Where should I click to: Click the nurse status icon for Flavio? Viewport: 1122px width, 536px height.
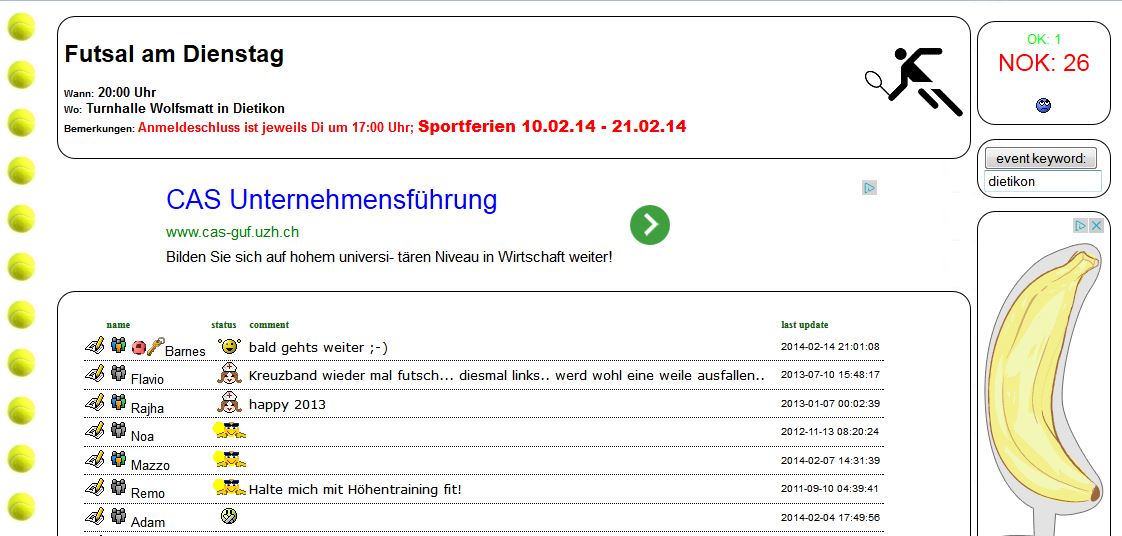(x=229, y=373)
